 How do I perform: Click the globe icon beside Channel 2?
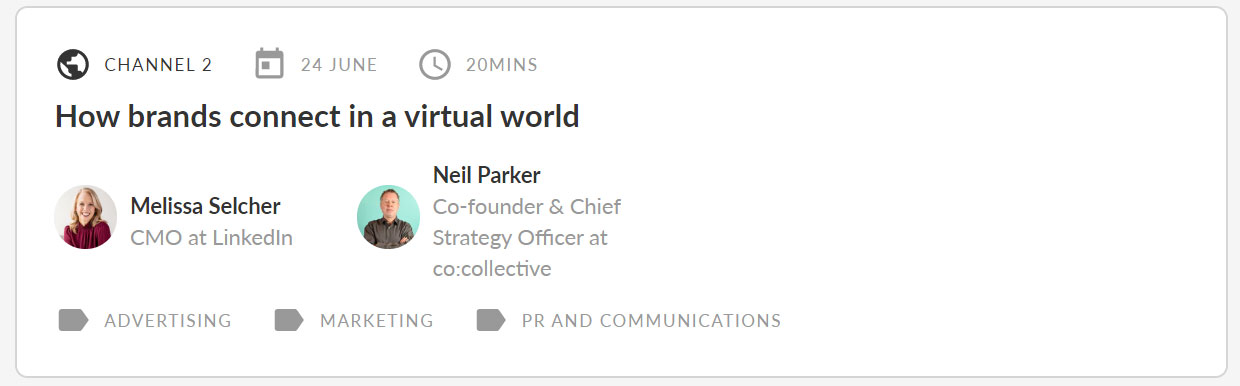click(x=73, y=65)
